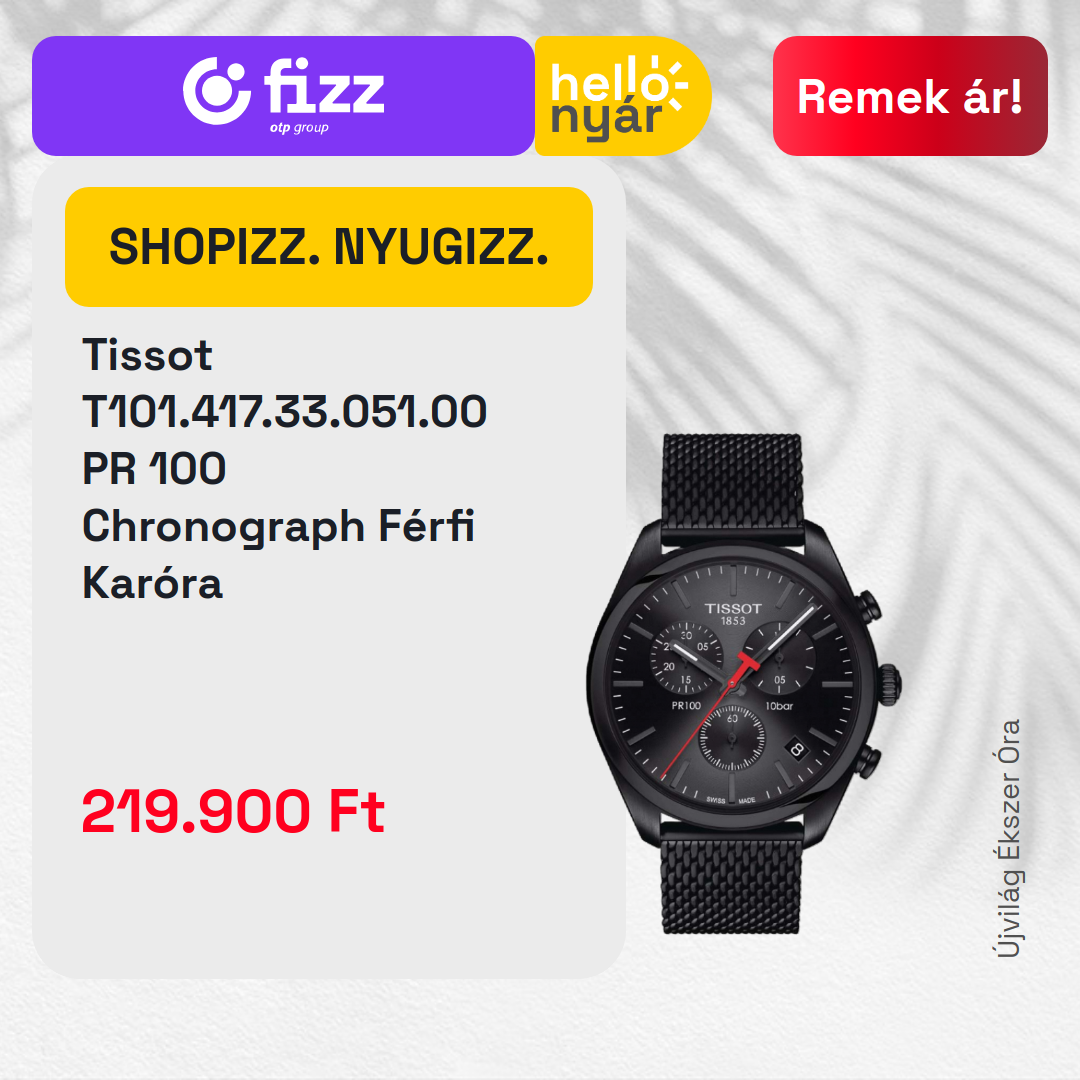This screenshot has width=1080, height=1080.
Task: Click the Chronograph Férfi Karóra text
Action: 278,554
